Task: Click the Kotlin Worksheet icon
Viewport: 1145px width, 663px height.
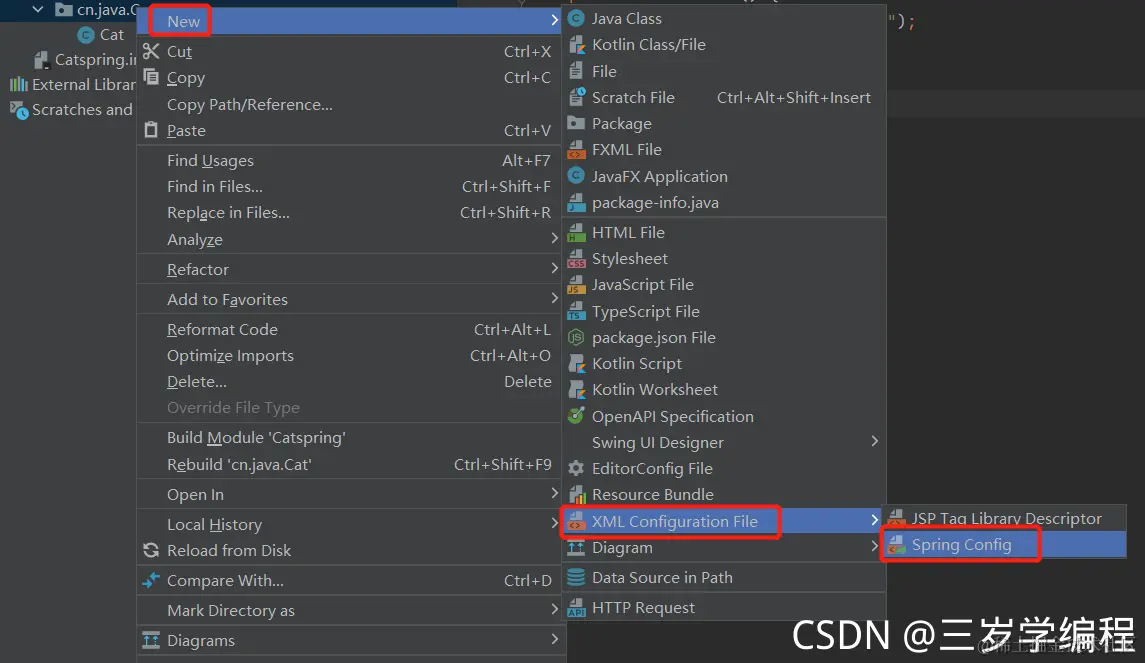Action: [x=576, y=390]
